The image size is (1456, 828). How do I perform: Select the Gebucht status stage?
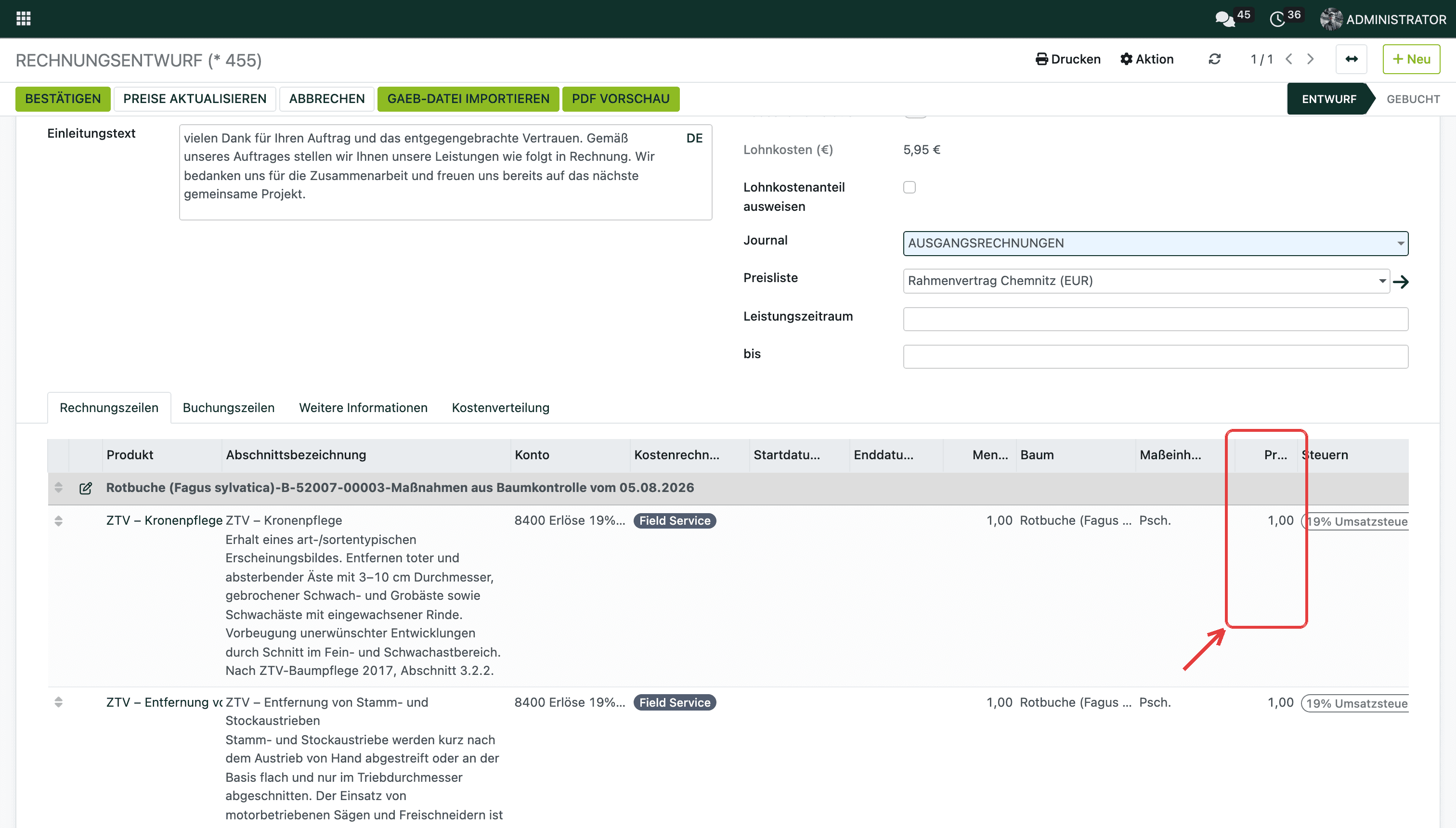coord(1413,99)
